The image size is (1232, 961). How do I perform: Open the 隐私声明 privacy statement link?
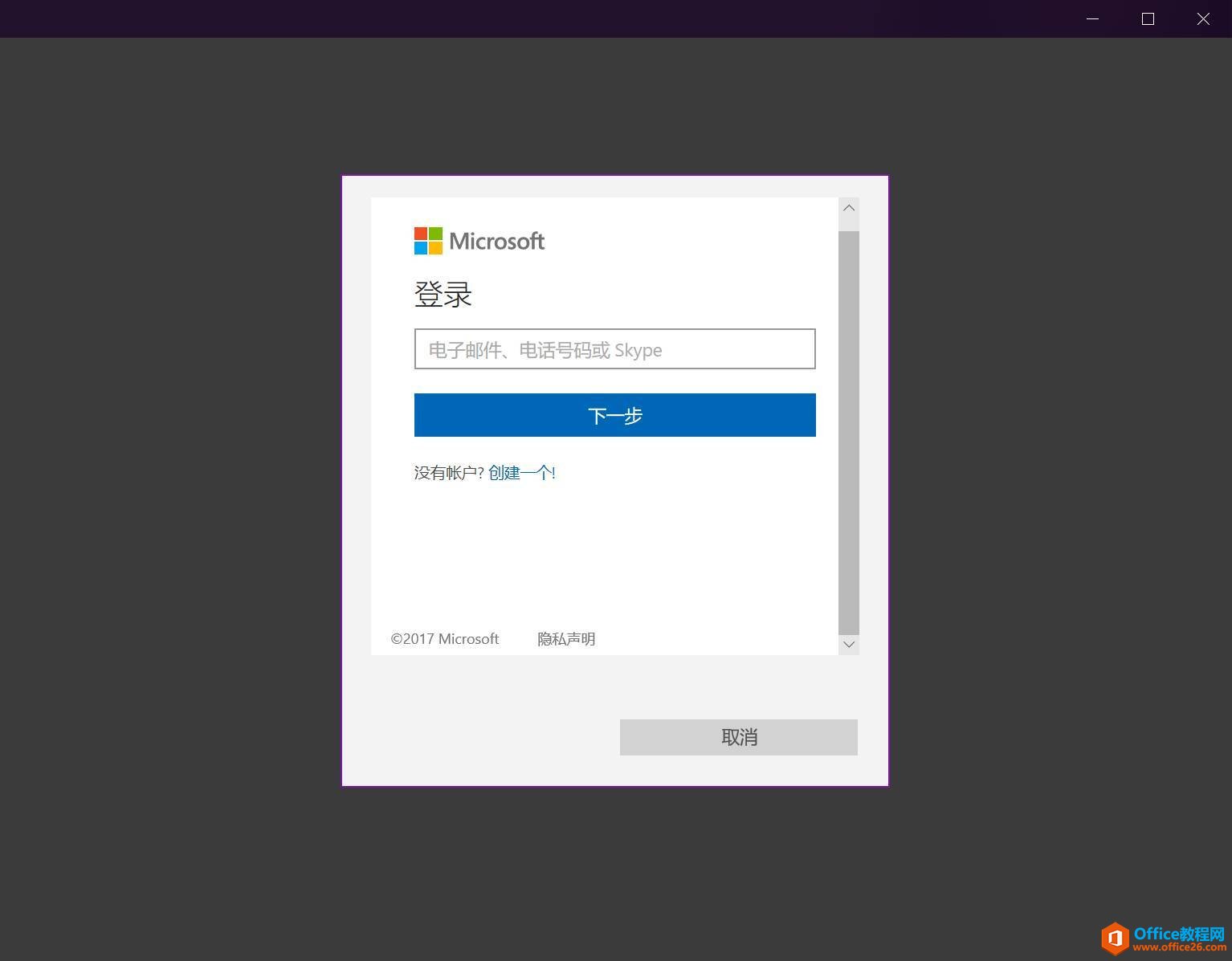565,638
